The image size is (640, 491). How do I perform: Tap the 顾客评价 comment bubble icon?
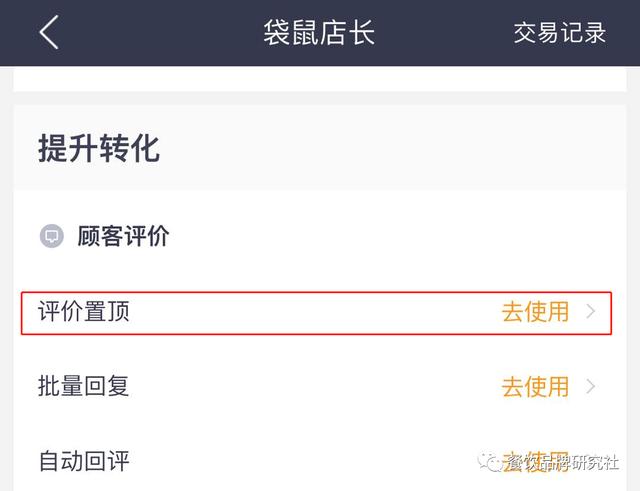(x=51, y=236)
